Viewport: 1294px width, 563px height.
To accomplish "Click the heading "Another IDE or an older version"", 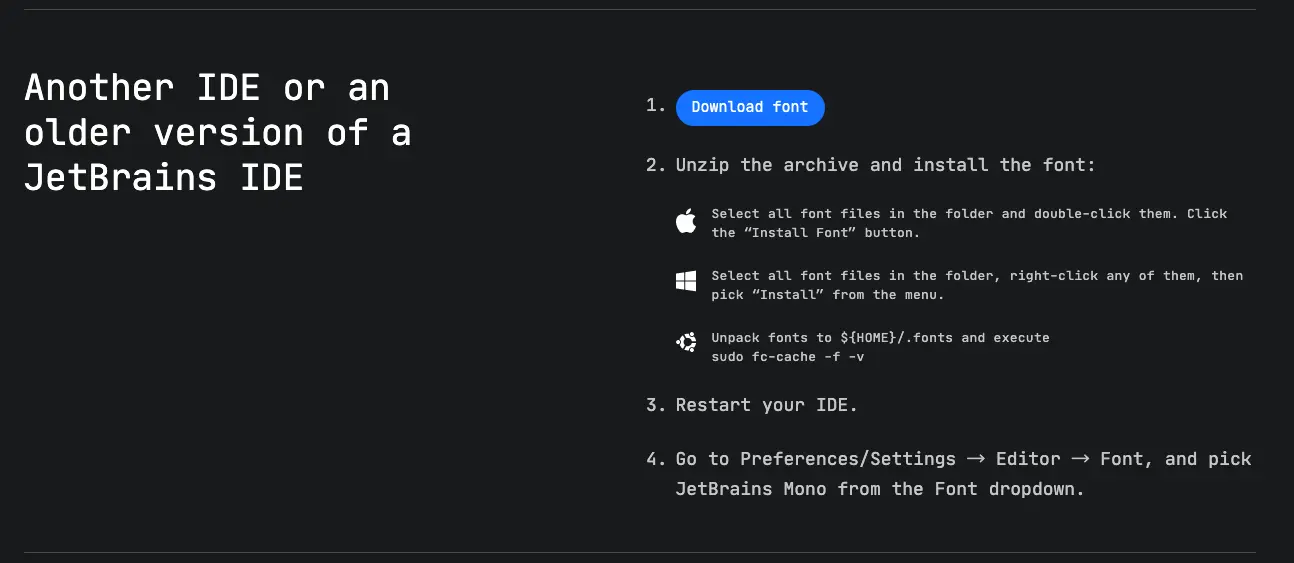I will coord(218,132).
